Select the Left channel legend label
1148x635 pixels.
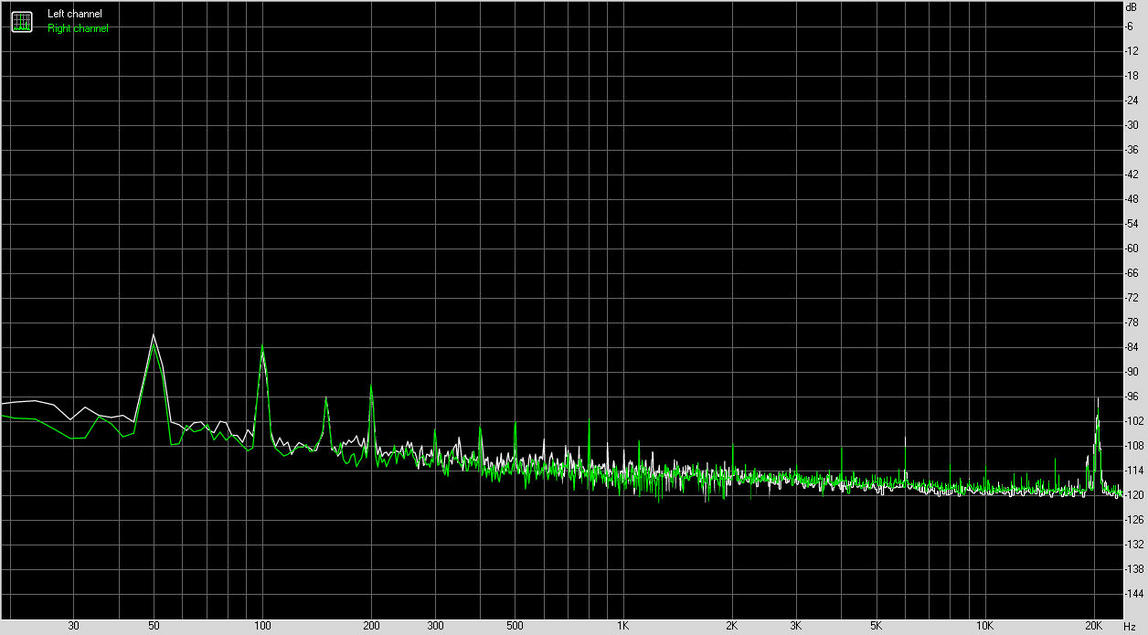tap(75, 13)
